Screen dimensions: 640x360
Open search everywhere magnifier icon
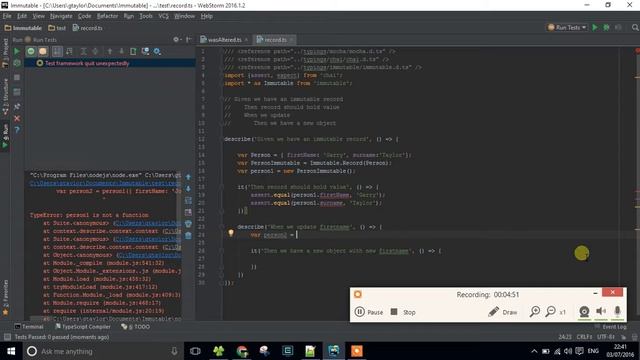pyautogui.click(x=635, y=27)
